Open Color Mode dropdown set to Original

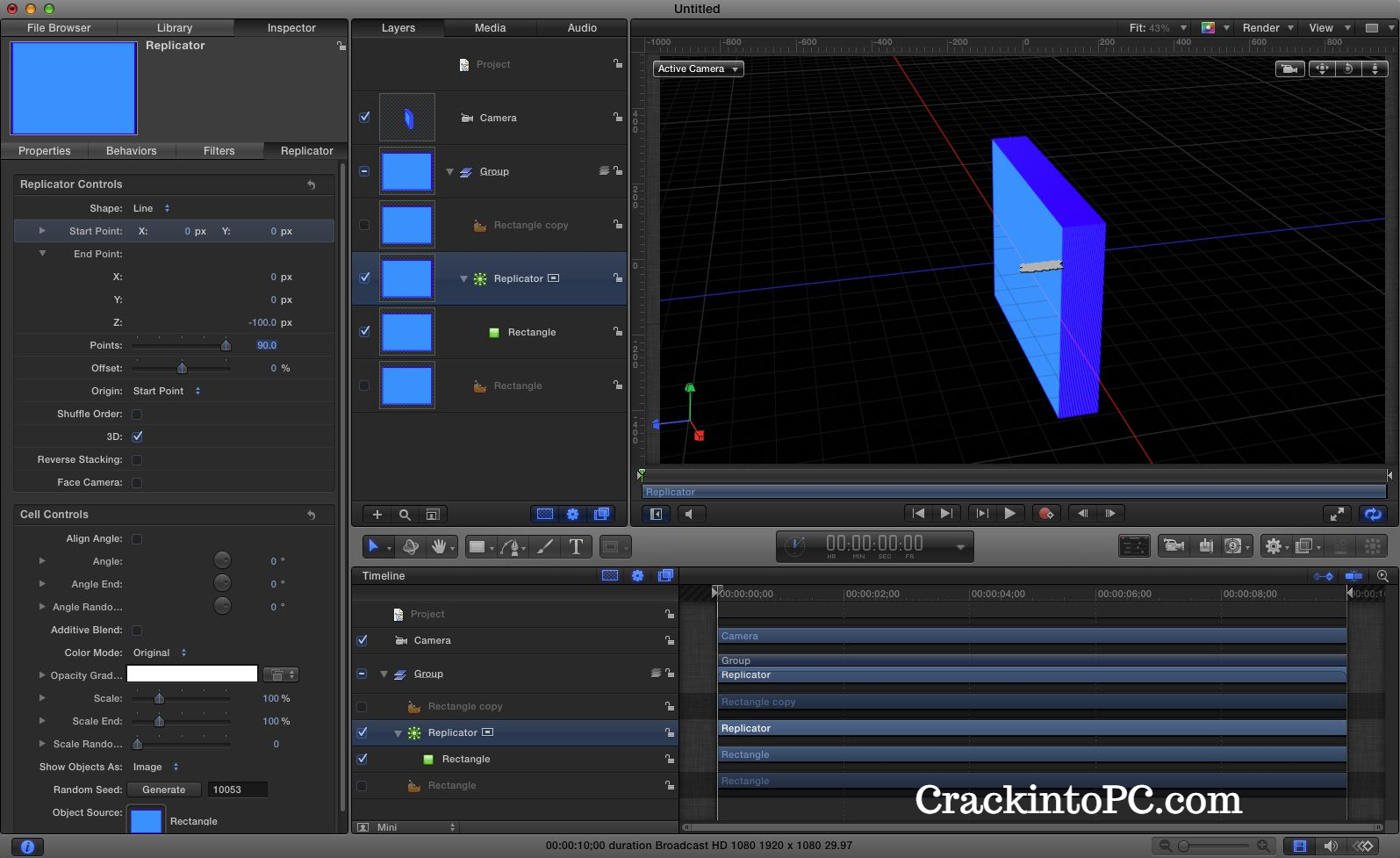pyautogui.click(x=160, y=653)
